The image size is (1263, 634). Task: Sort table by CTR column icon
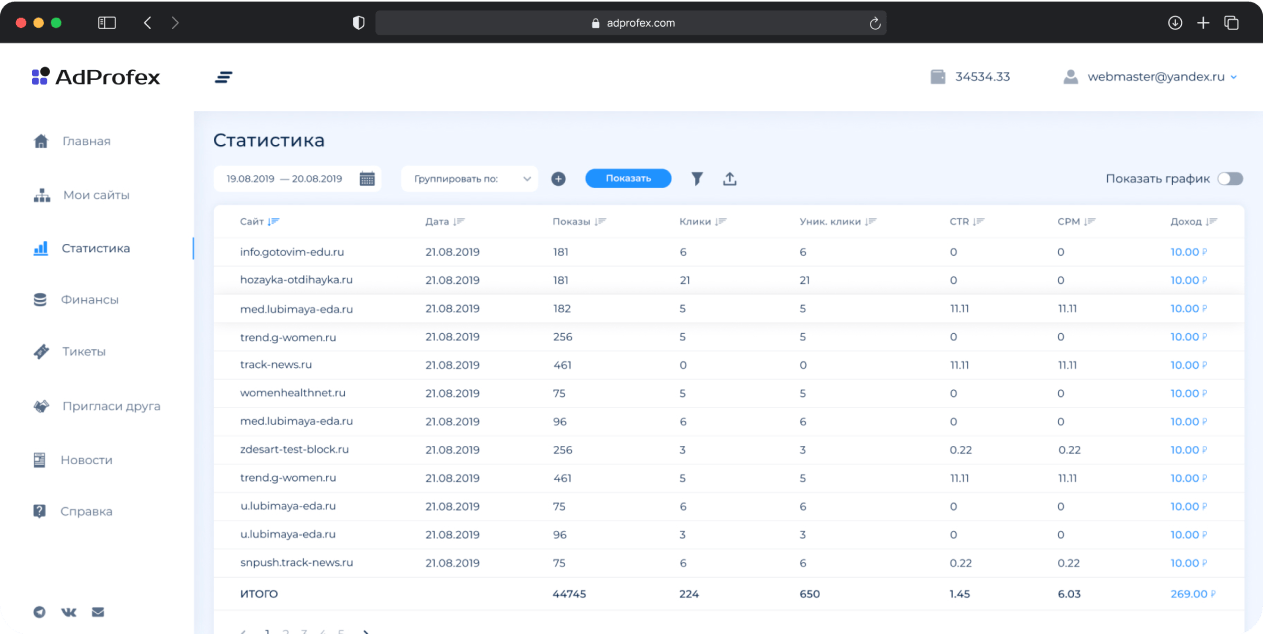[x=979, y=221]
